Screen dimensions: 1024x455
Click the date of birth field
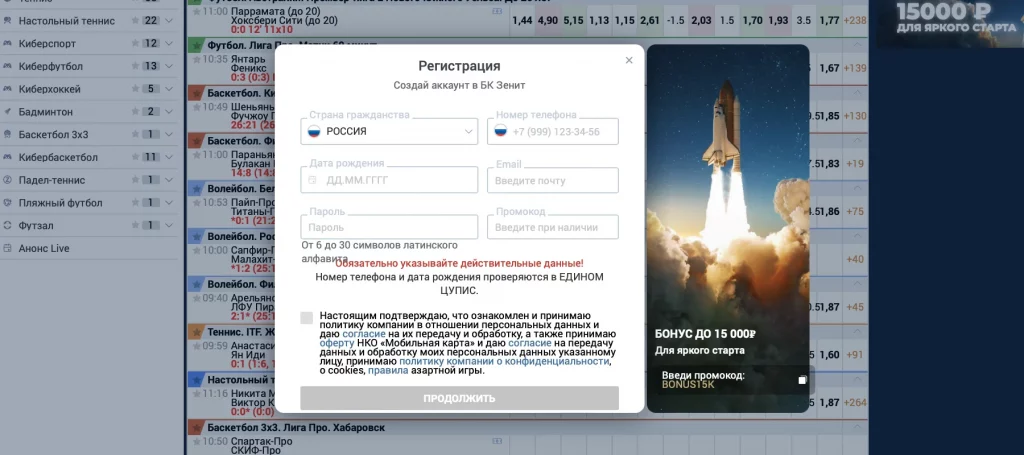pos(389,180)
